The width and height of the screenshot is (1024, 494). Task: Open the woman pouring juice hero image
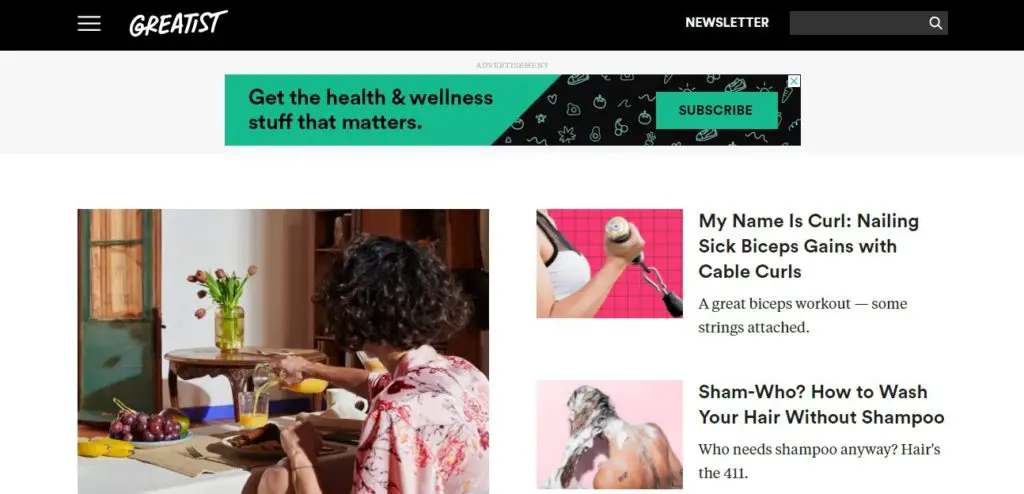283,352
